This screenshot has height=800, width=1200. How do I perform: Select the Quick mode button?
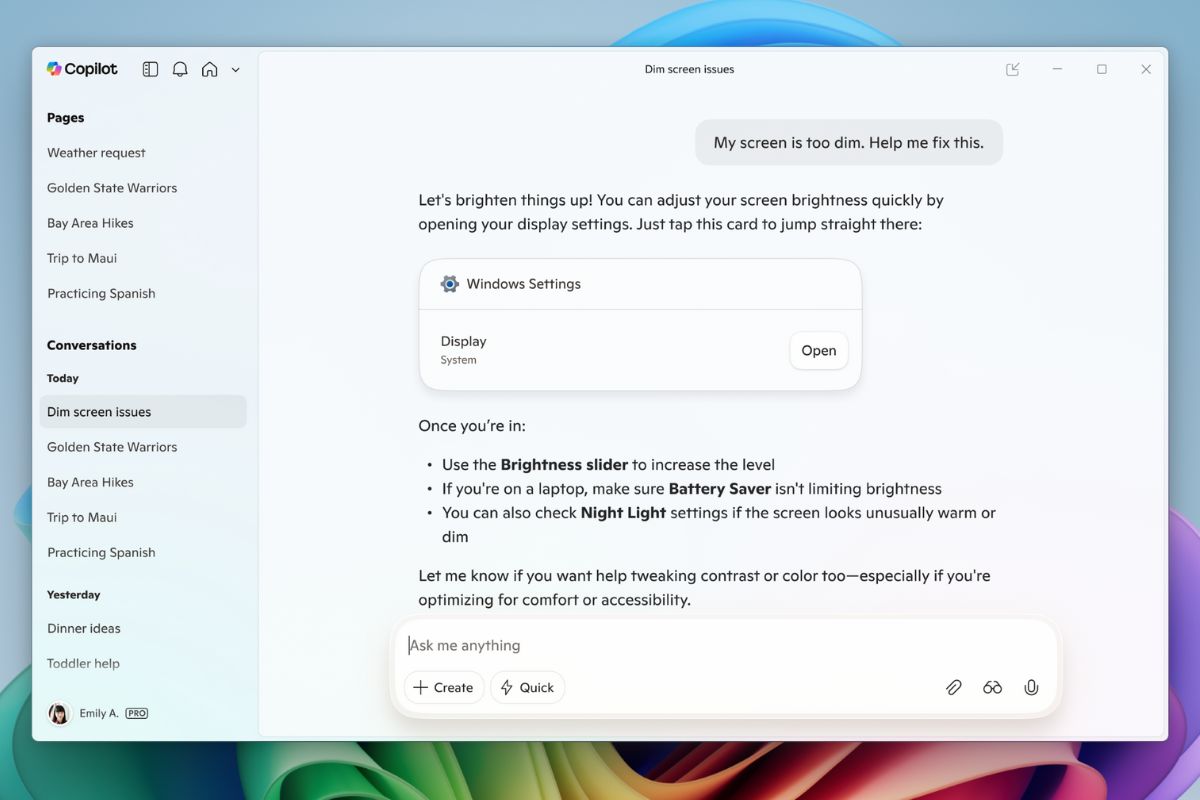click(527, 687)
